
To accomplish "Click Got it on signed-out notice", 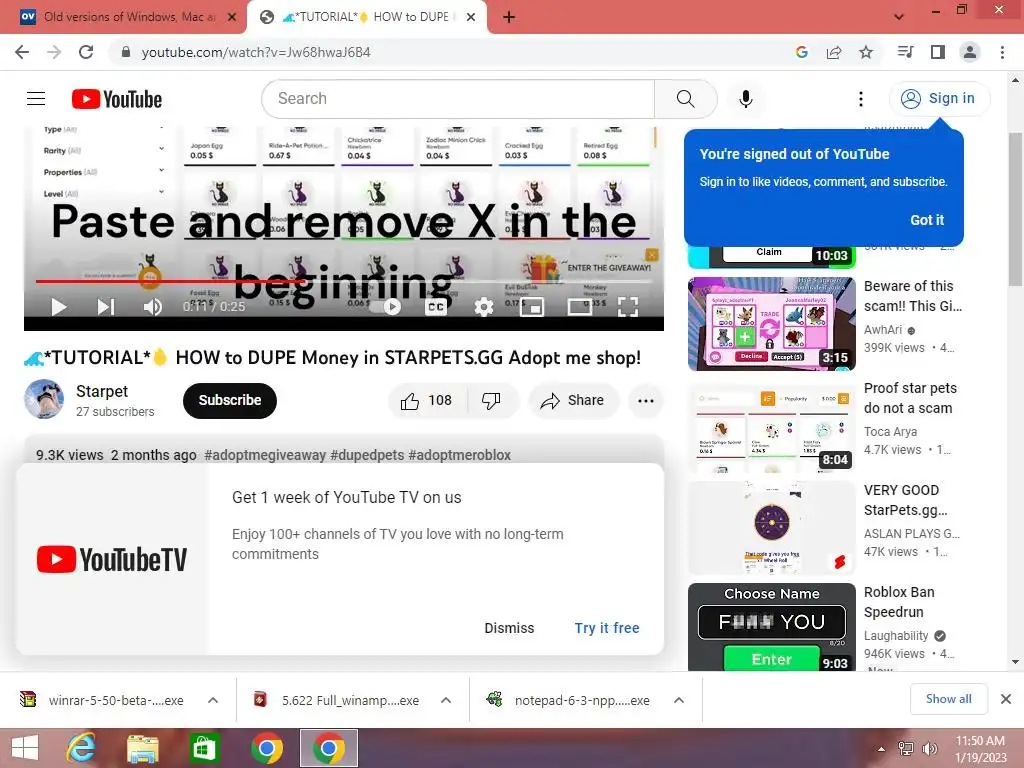I will pyautogui.click(x=927, y=220).
